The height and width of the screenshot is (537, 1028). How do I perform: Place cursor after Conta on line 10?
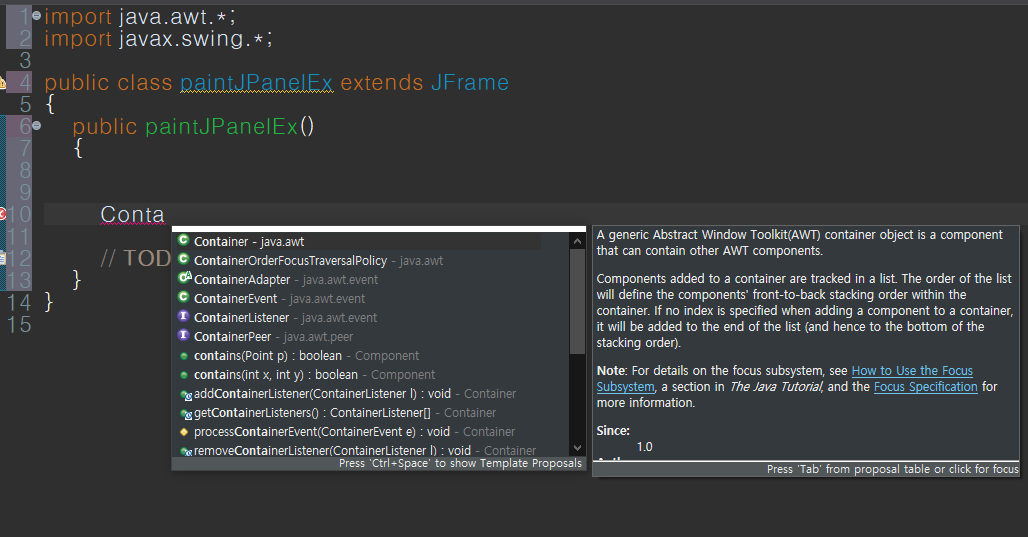tap(165, 214)
